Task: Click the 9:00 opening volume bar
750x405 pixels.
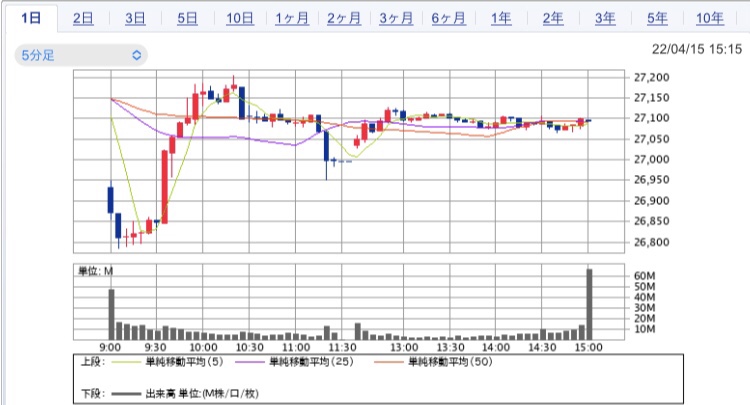Action: [111, 315]
